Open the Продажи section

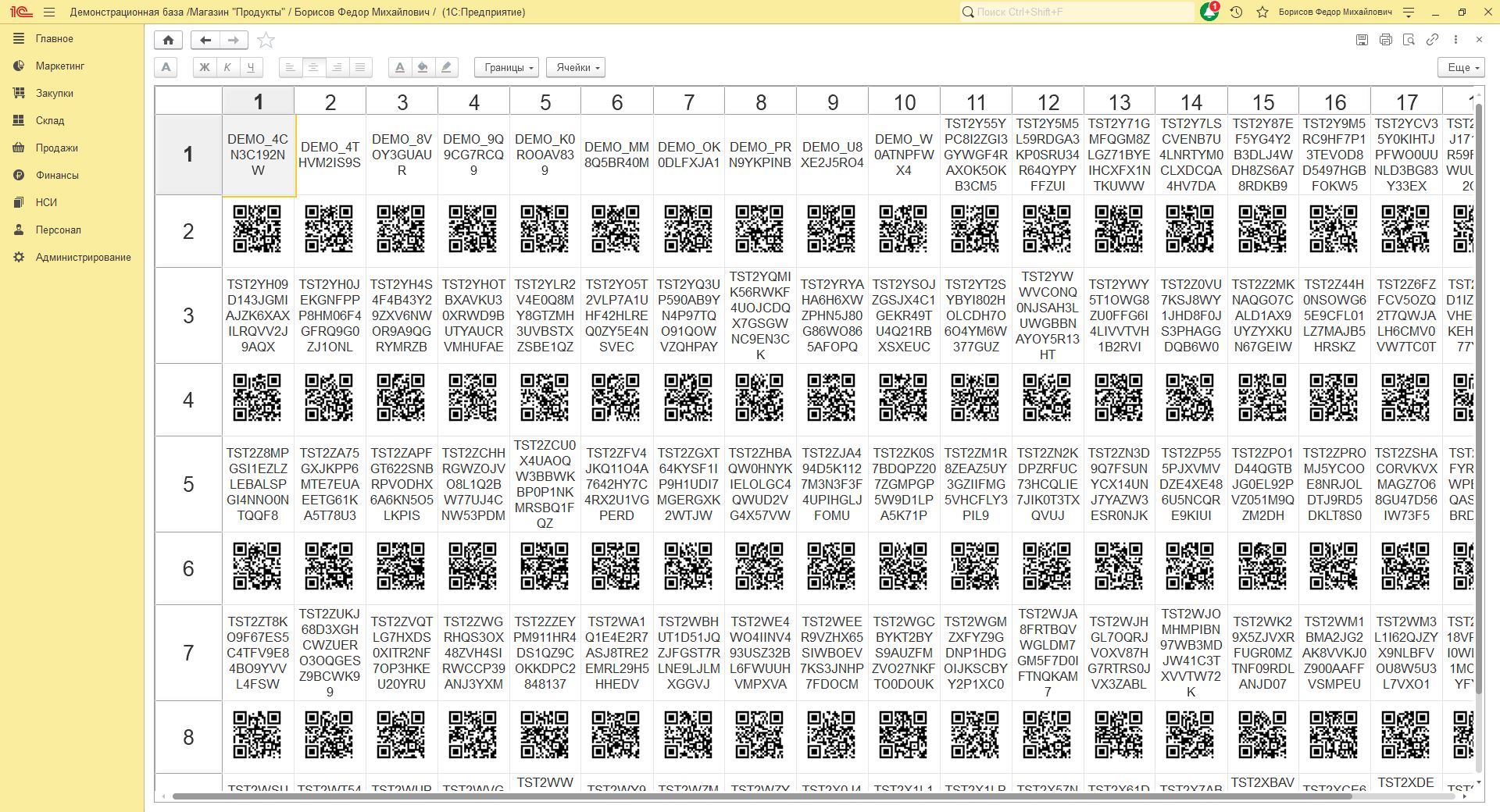pyautogui.click(x=56, y=148)
